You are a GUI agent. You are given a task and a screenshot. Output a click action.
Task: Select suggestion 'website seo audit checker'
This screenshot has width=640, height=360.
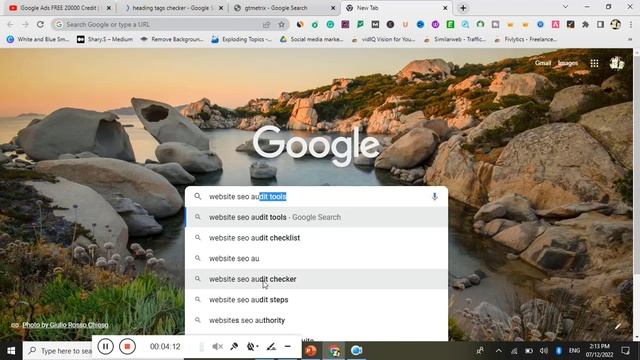pyautogui.click(x=317, y=279)
